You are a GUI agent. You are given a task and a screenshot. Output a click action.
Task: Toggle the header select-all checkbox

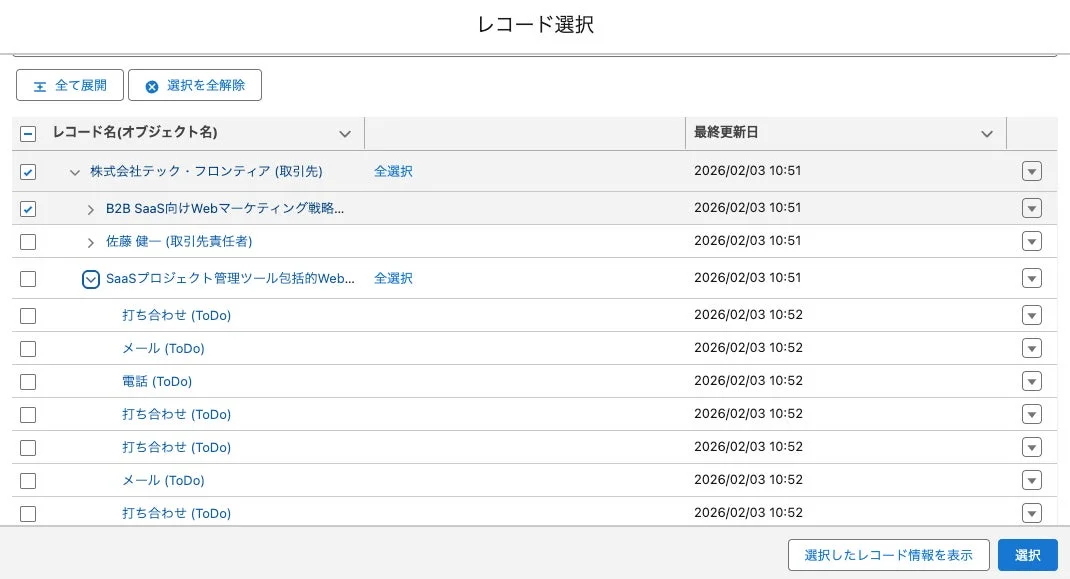[28, 134]
